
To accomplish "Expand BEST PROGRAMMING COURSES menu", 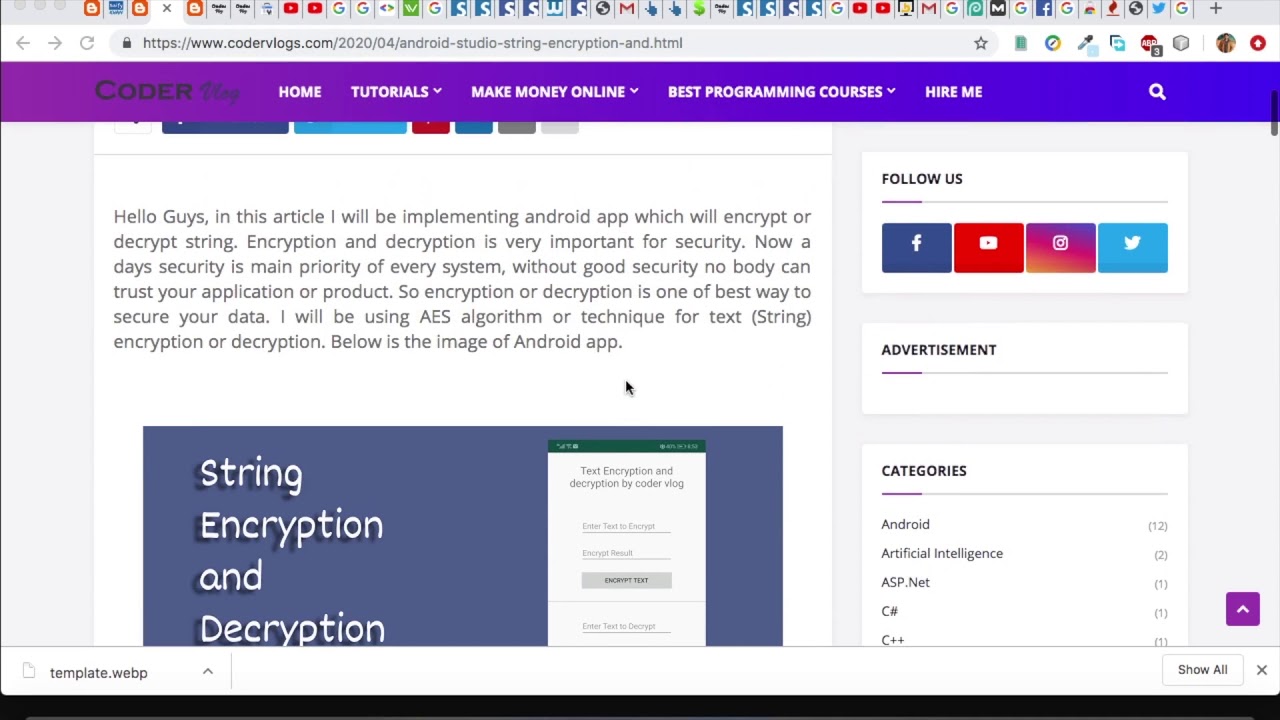I will (781, 91).
